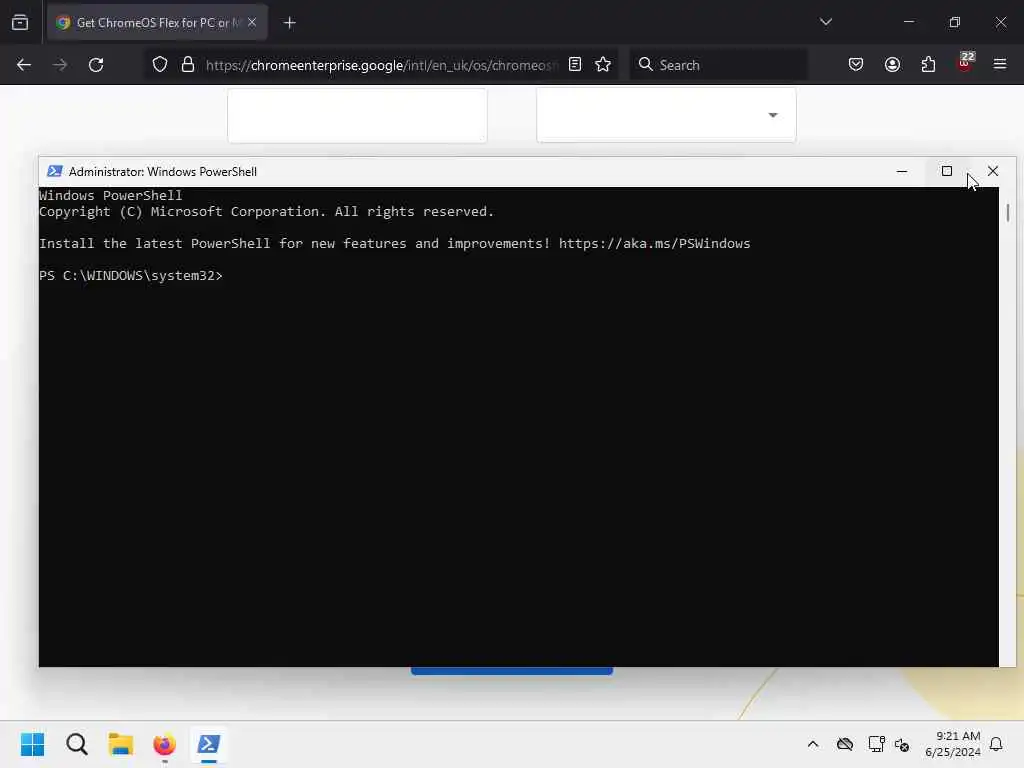
Task: Open Firefox View recent browsing icon
Action: point(20,23)
